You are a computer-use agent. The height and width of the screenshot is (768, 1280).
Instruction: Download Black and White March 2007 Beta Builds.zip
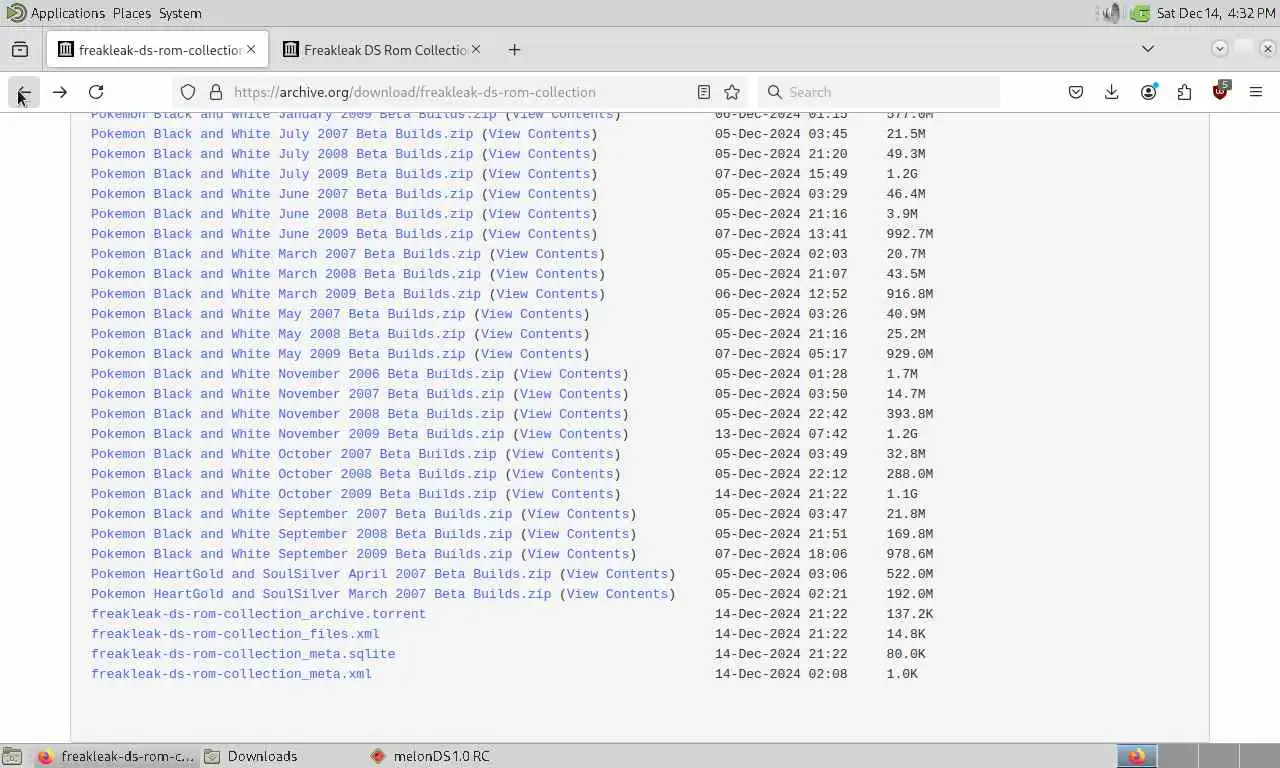[x=286, y=254]
